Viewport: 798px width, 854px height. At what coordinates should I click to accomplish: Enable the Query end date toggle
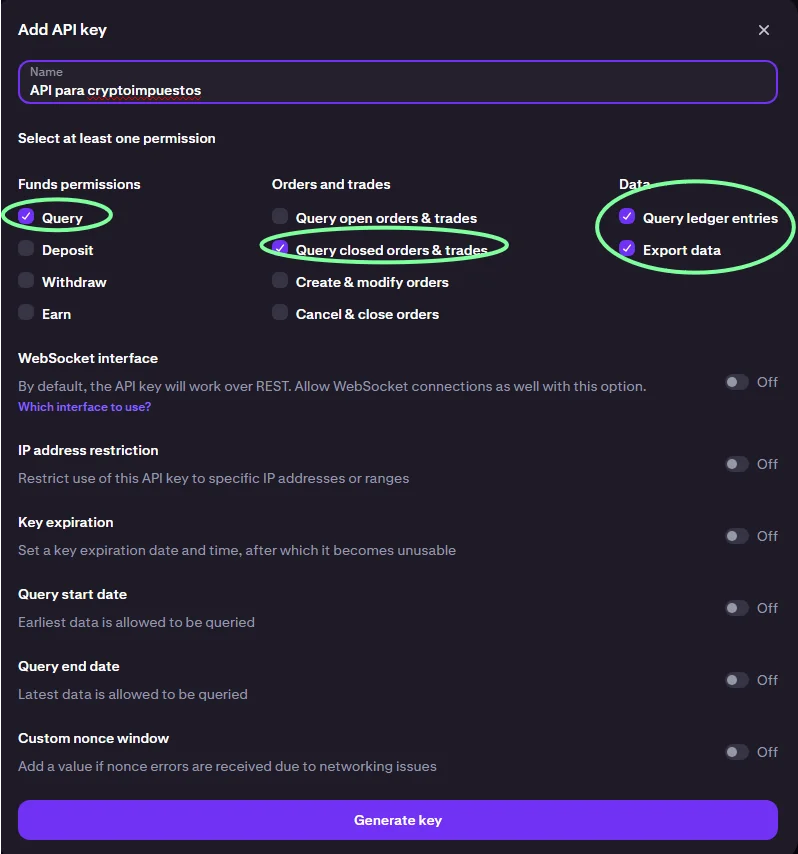[x=737, y=680]
